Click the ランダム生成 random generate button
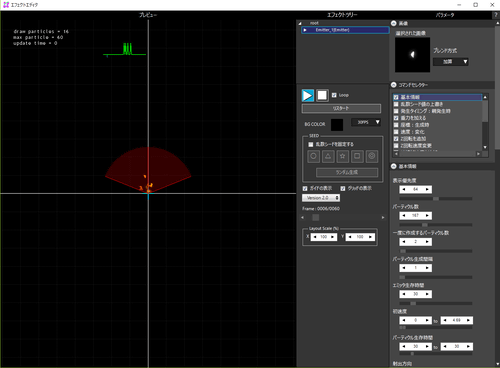 tap(347, 172)
